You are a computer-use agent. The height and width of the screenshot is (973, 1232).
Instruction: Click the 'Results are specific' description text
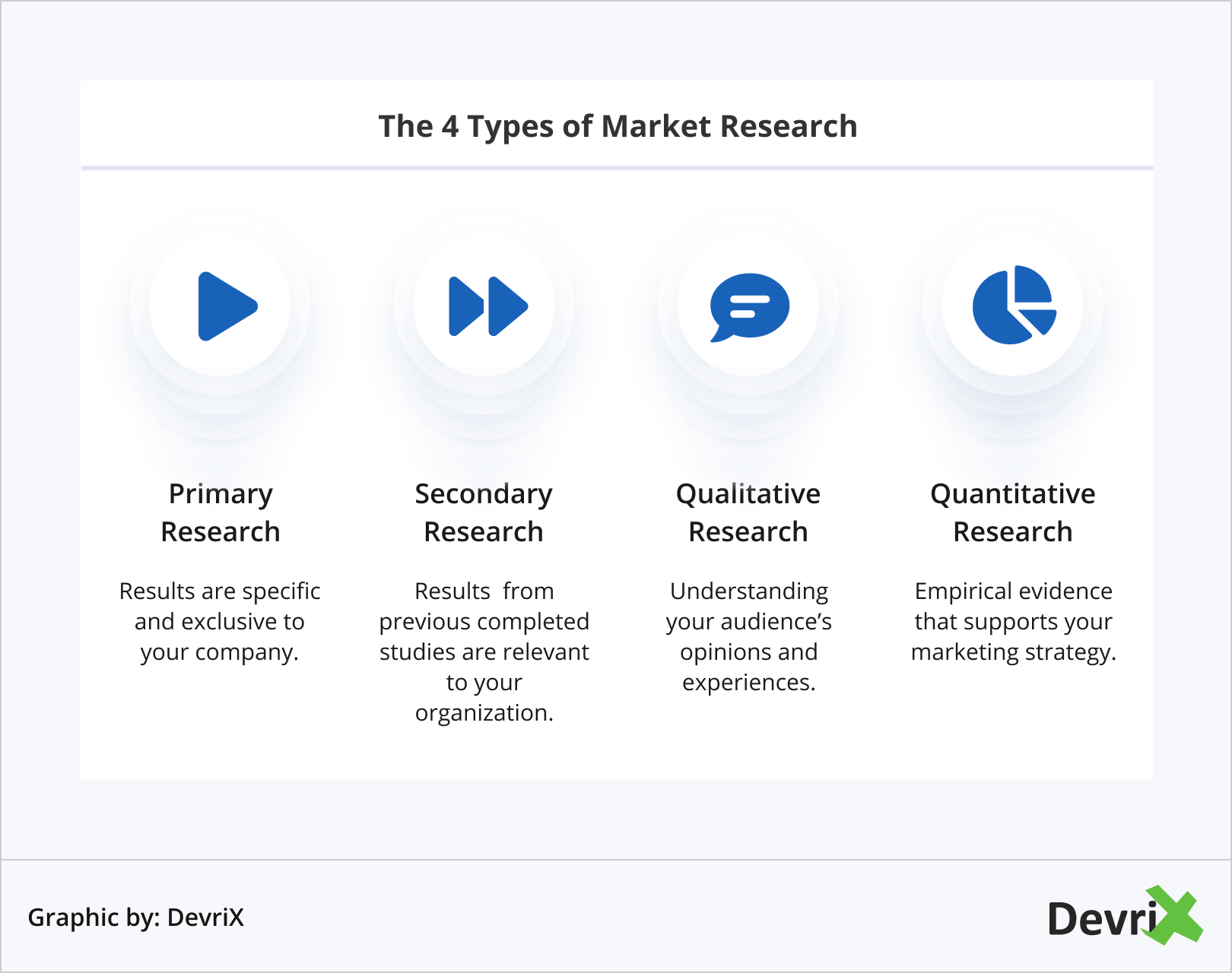click(x=220, y=591)
